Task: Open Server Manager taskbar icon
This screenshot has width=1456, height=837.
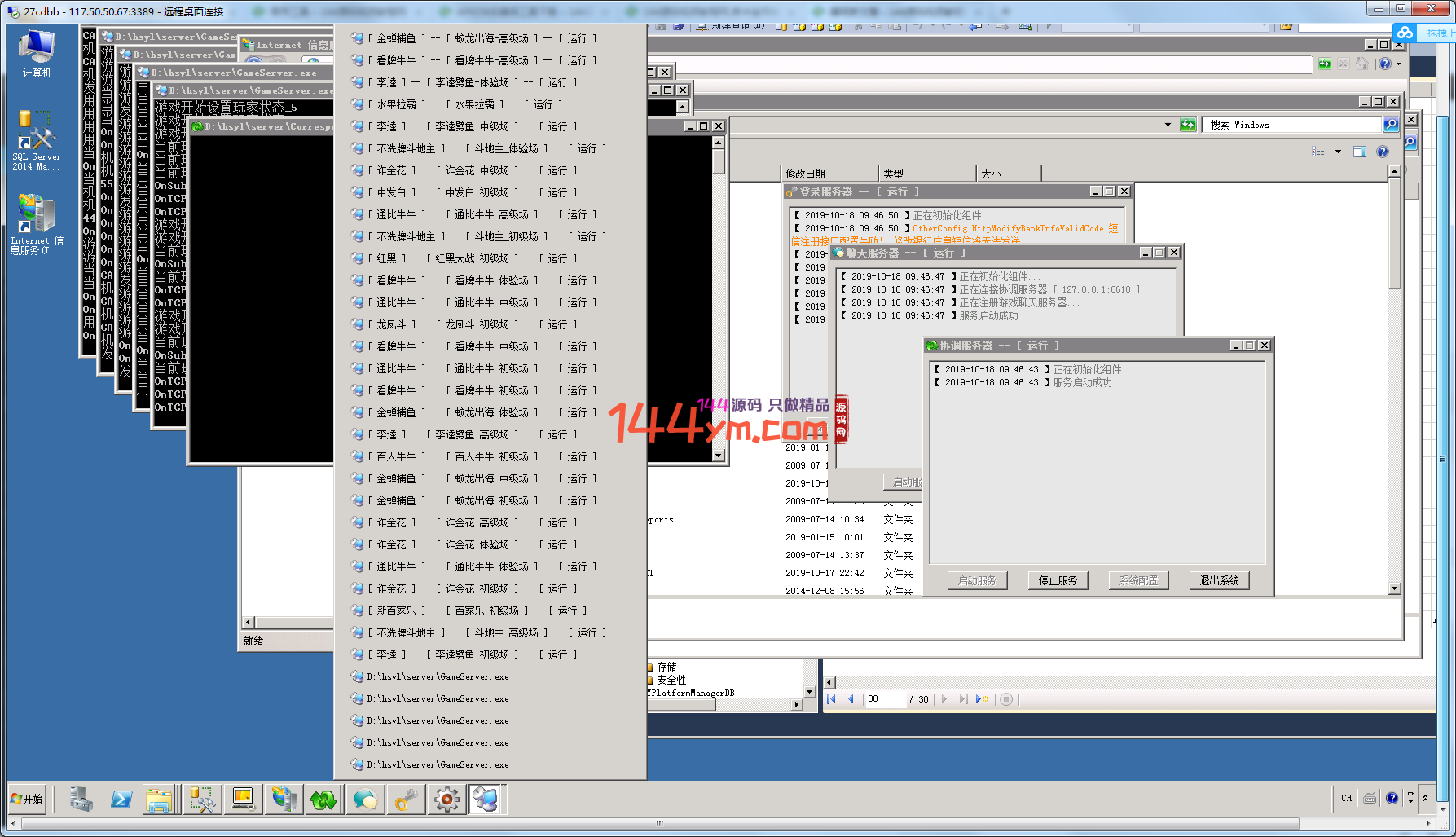Action: click(x=81, y=800)
